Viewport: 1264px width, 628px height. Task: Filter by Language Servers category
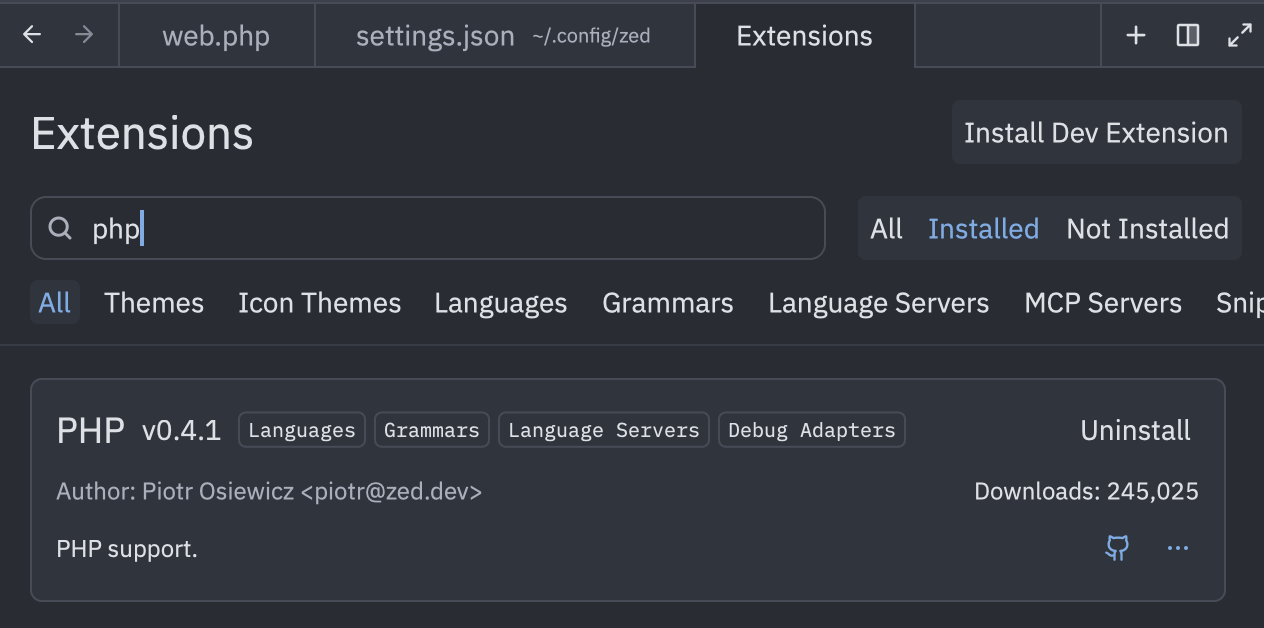point(878,303)
